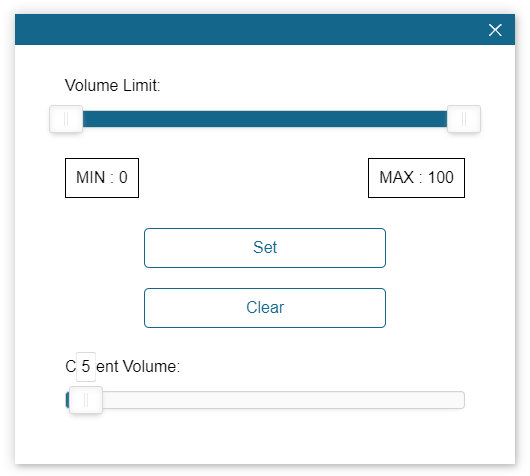Screen dimensions: 530x476
Task: Click the filled blue start of Current Volume slider
Action: (67, 400)
